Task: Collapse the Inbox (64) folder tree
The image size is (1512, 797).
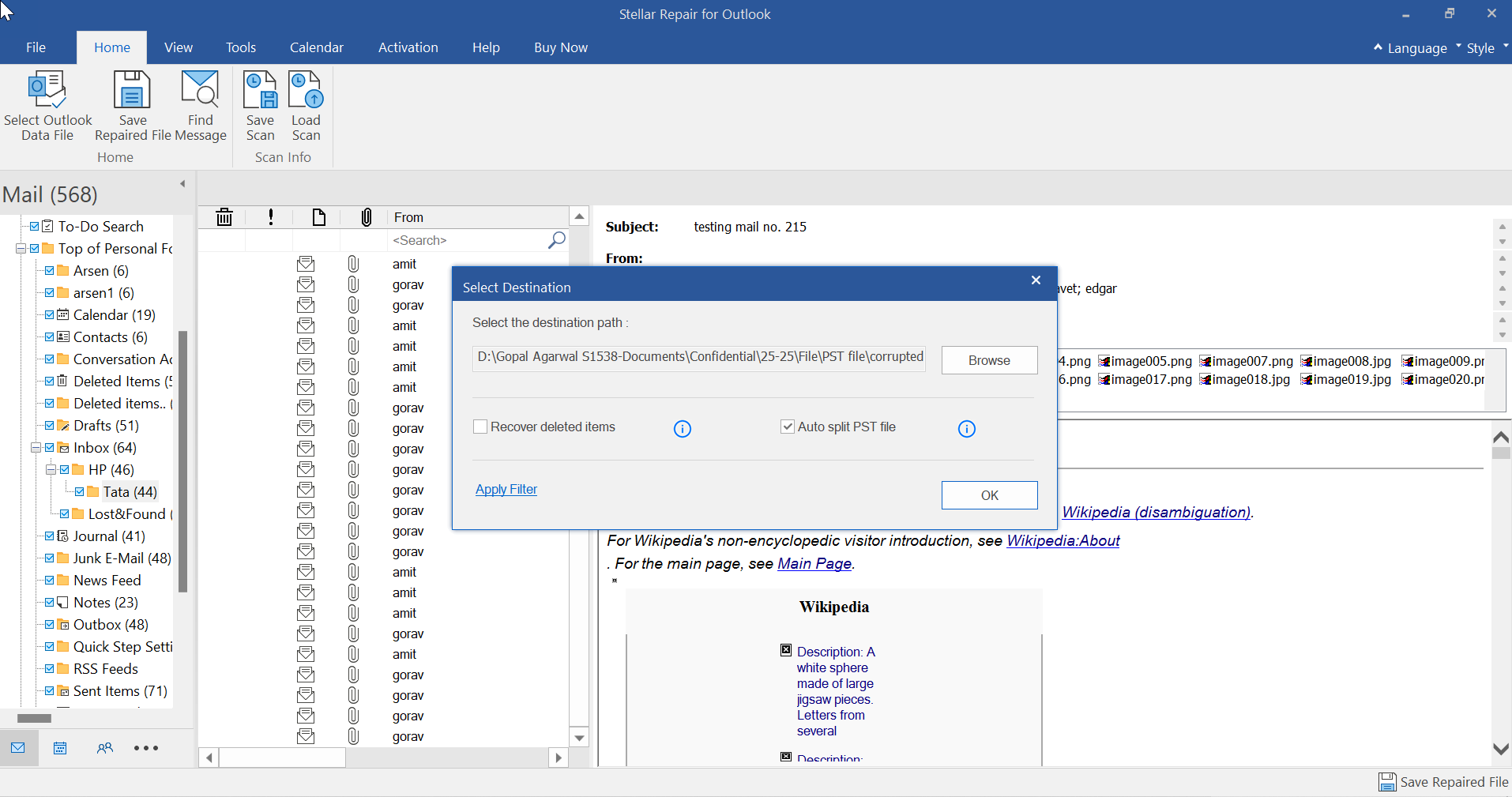Action: (x=36, y=447)
